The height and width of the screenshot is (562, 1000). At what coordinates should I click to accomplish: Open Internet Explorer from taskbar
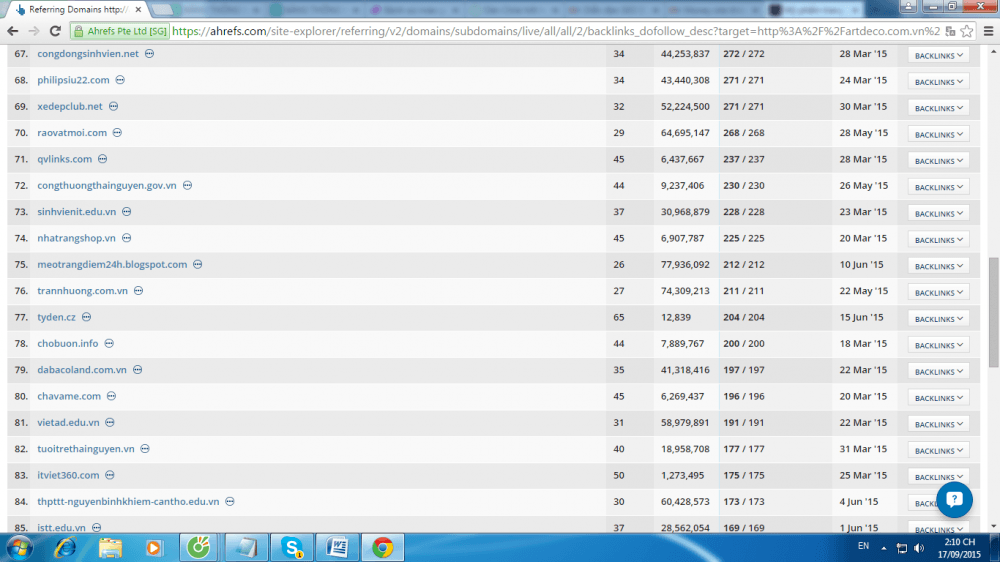(x=65, y=547)
